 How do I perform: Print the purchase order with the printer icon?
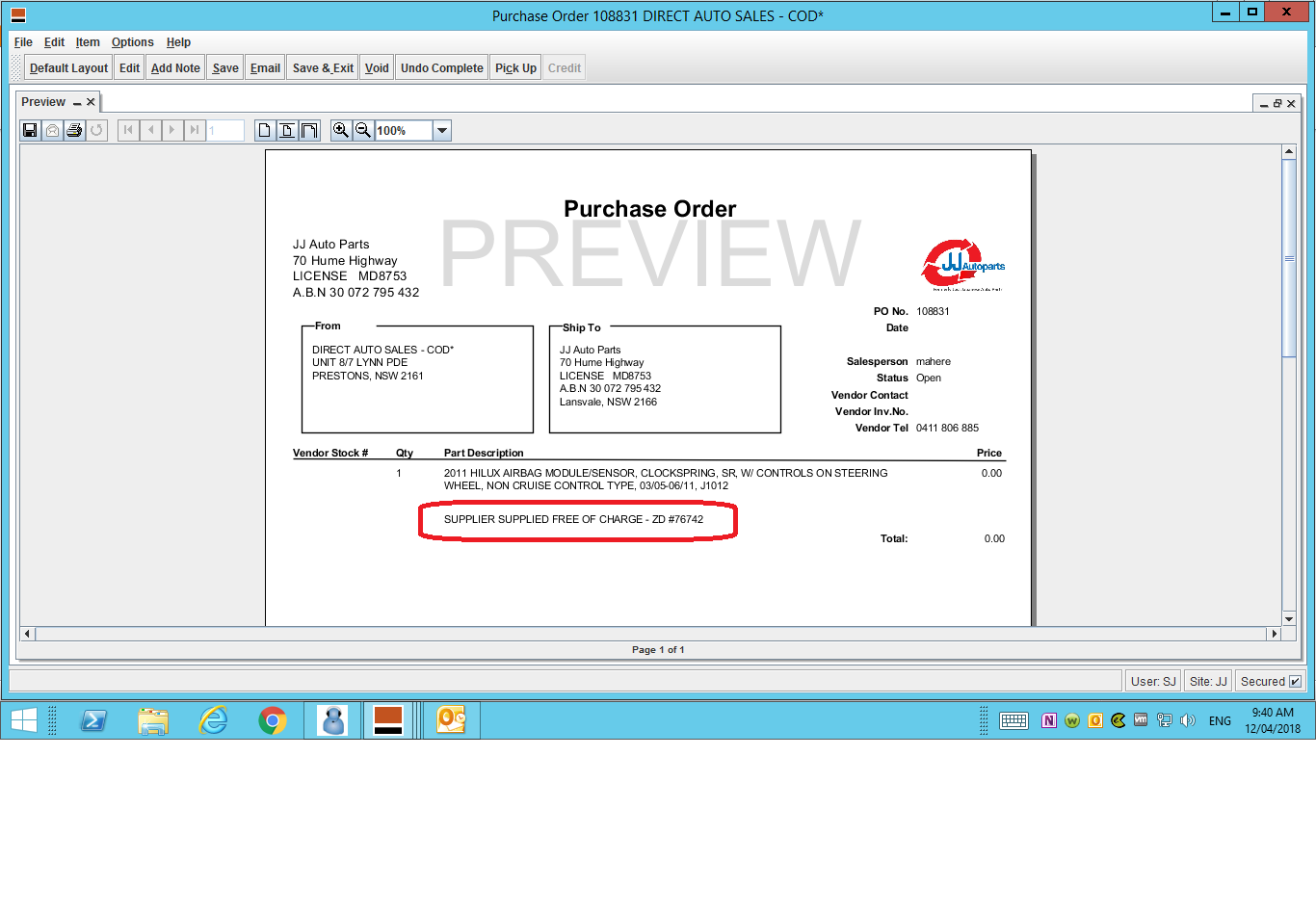coord(74,130)
